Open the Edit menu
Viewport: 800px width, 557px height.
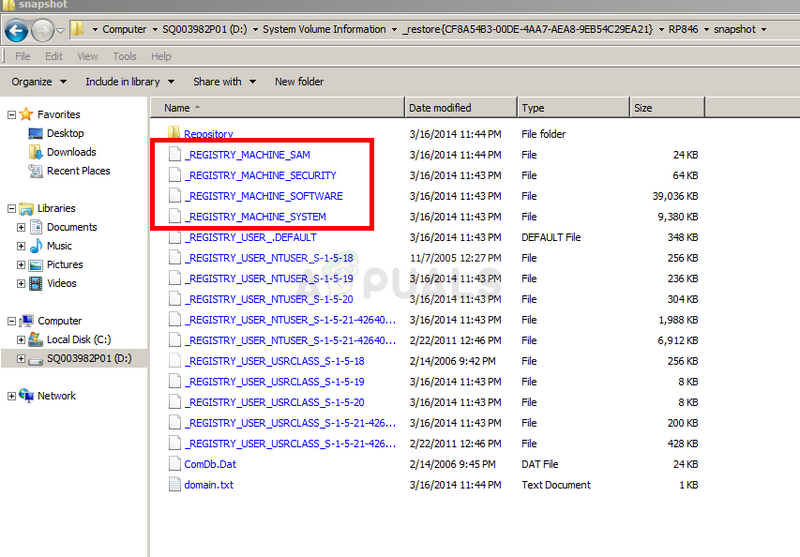54,56
